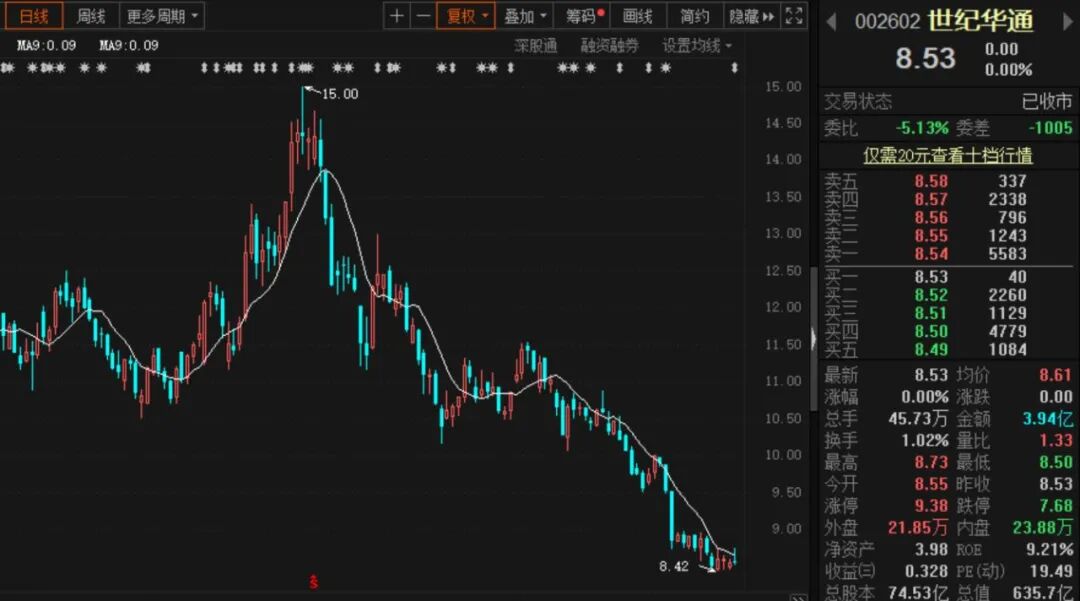The image size is (1080, 601).
Task: Click the panel collapse handle beside chart
Action: [813, 338]
